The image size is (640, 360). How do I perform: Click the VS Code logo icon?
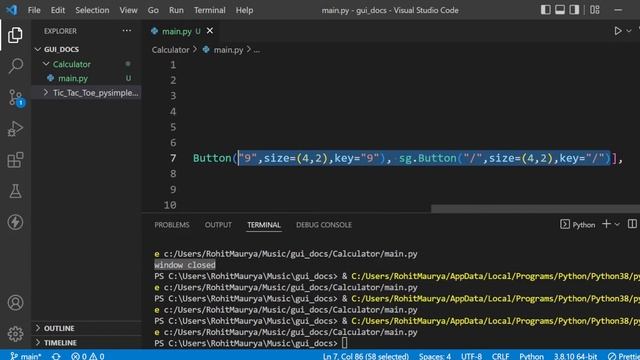12,10
